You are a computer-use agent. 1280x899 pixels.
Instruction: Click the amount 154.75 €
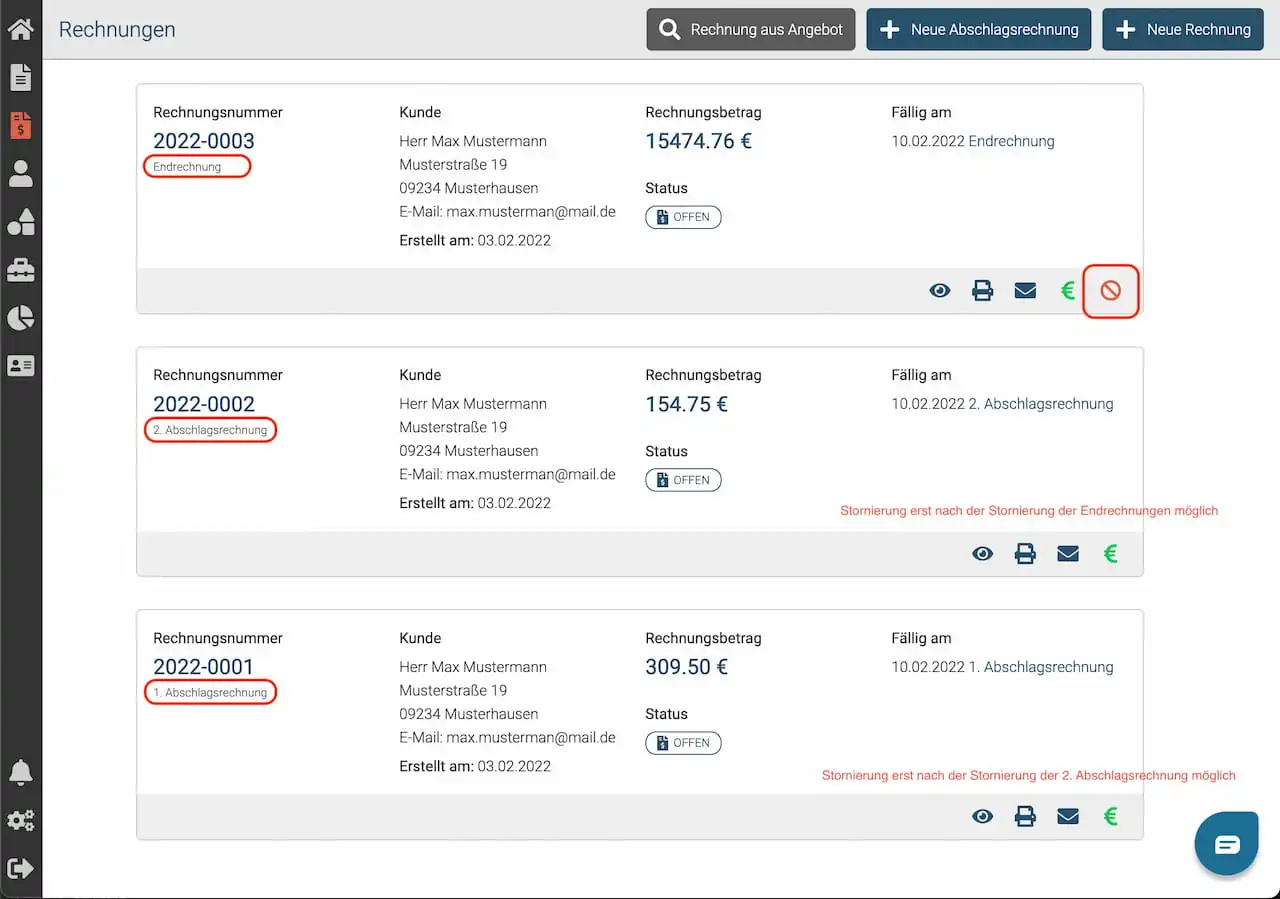tap(687, 404)
